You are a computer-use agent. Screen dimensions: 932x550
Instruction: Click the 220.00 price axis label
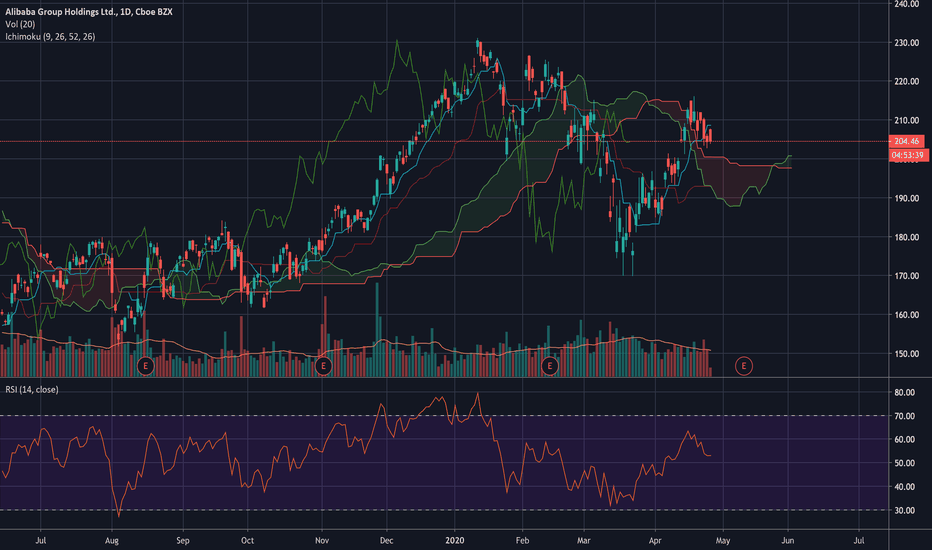(x=906, y=81)
